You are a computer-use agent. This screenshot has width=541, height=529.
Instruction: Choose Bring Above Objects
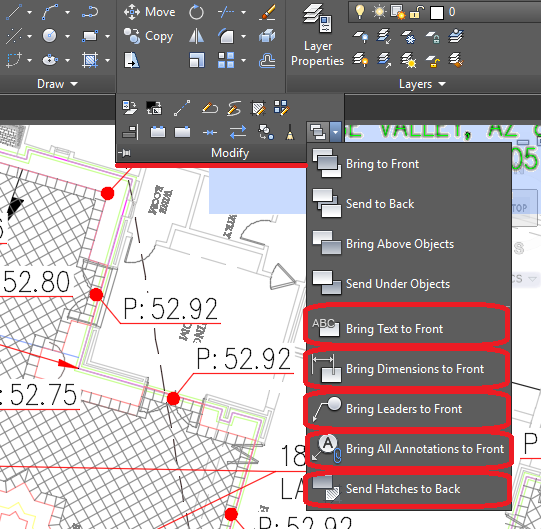(x=409, y=244)
